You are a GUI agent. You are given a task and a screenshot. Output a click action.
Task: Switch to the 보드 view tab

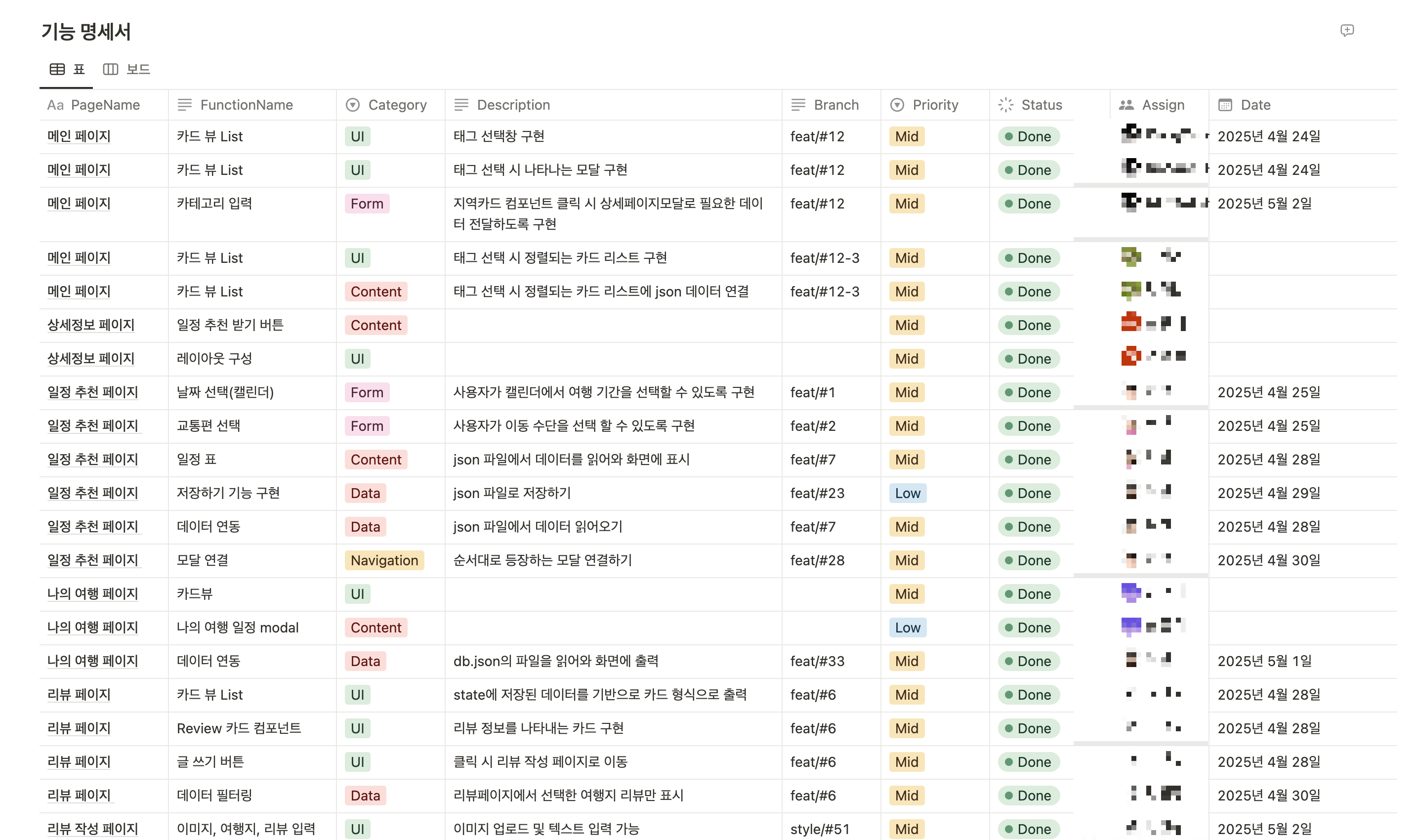tap(137, 69)
